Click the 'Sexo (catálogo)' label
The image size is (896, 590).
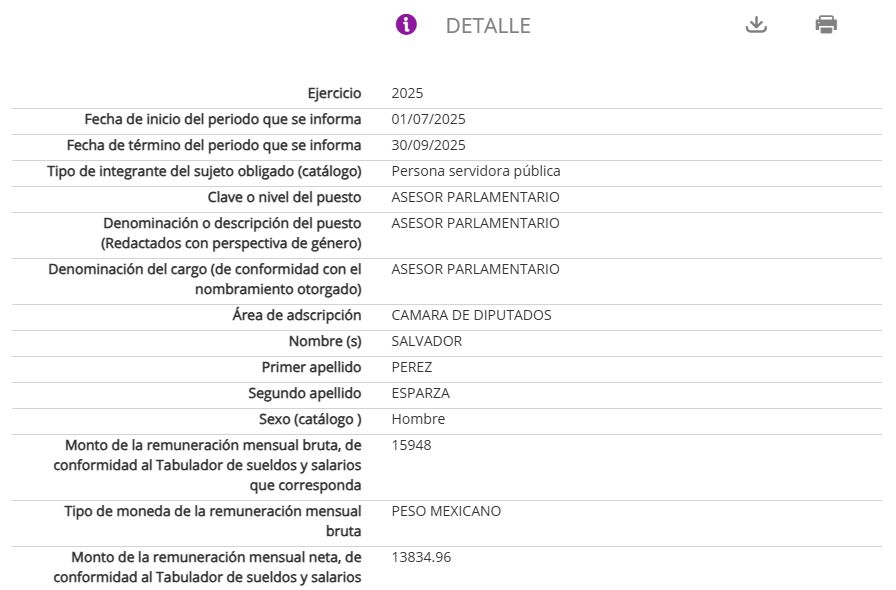[x=305, y=419]
